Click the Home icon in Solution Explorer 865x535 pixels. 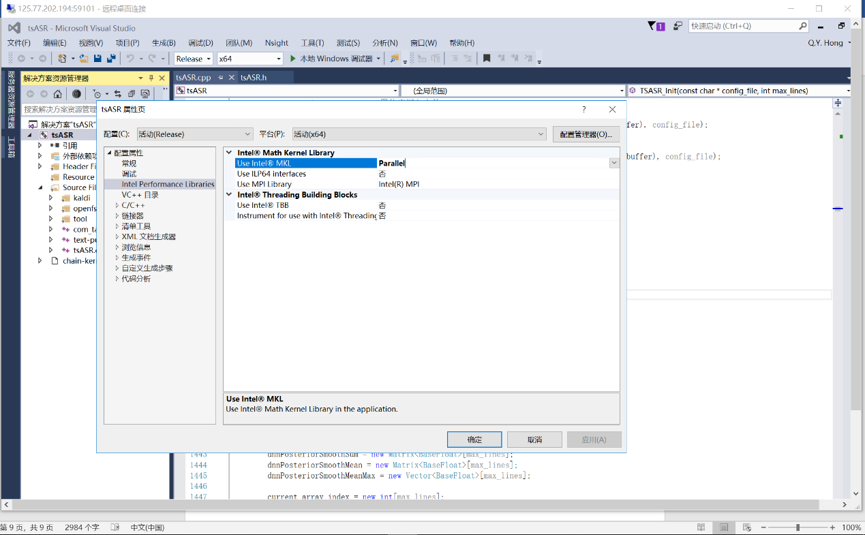pyautogui.click(x=57, y=94)
